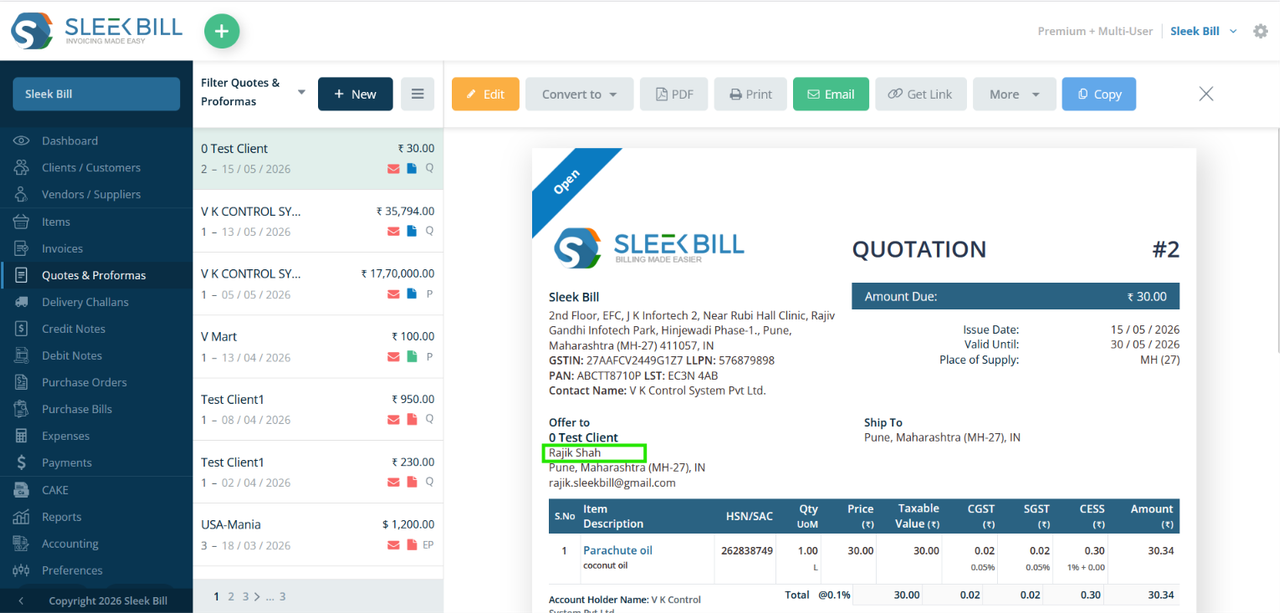This screenshot has width=1280, height=613.
Task: Click the Amount Due ₹ 30.00 bar
Action: pyautogui.click(x=1016, y=296)
